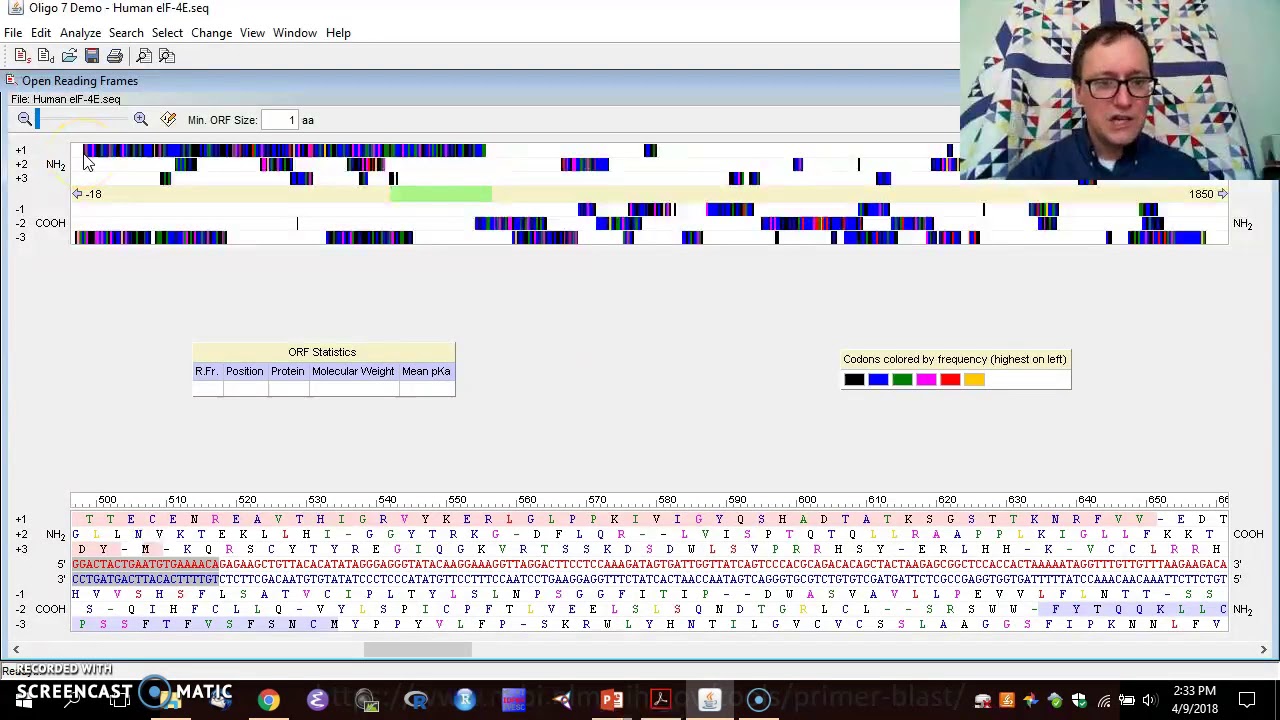
Task: Click the Java app taskbar icon
Action: coord(709,700)
